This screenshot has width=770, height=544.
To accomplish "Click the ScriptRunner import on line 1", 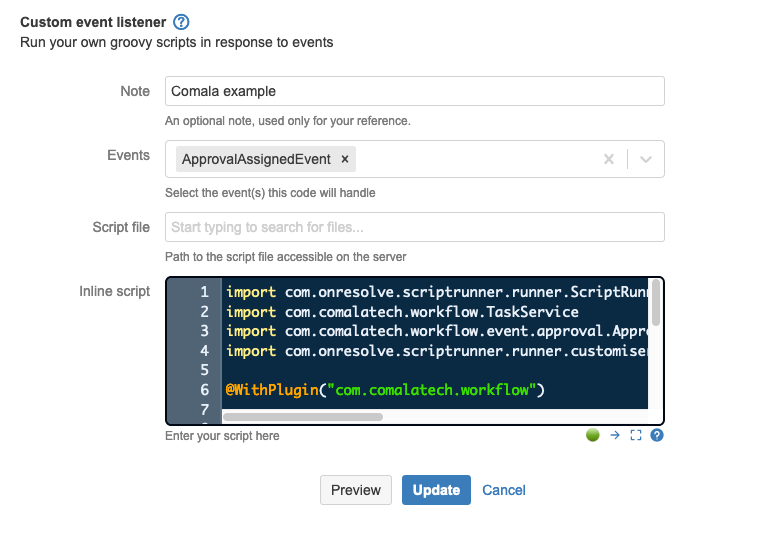I will (437, 292).
